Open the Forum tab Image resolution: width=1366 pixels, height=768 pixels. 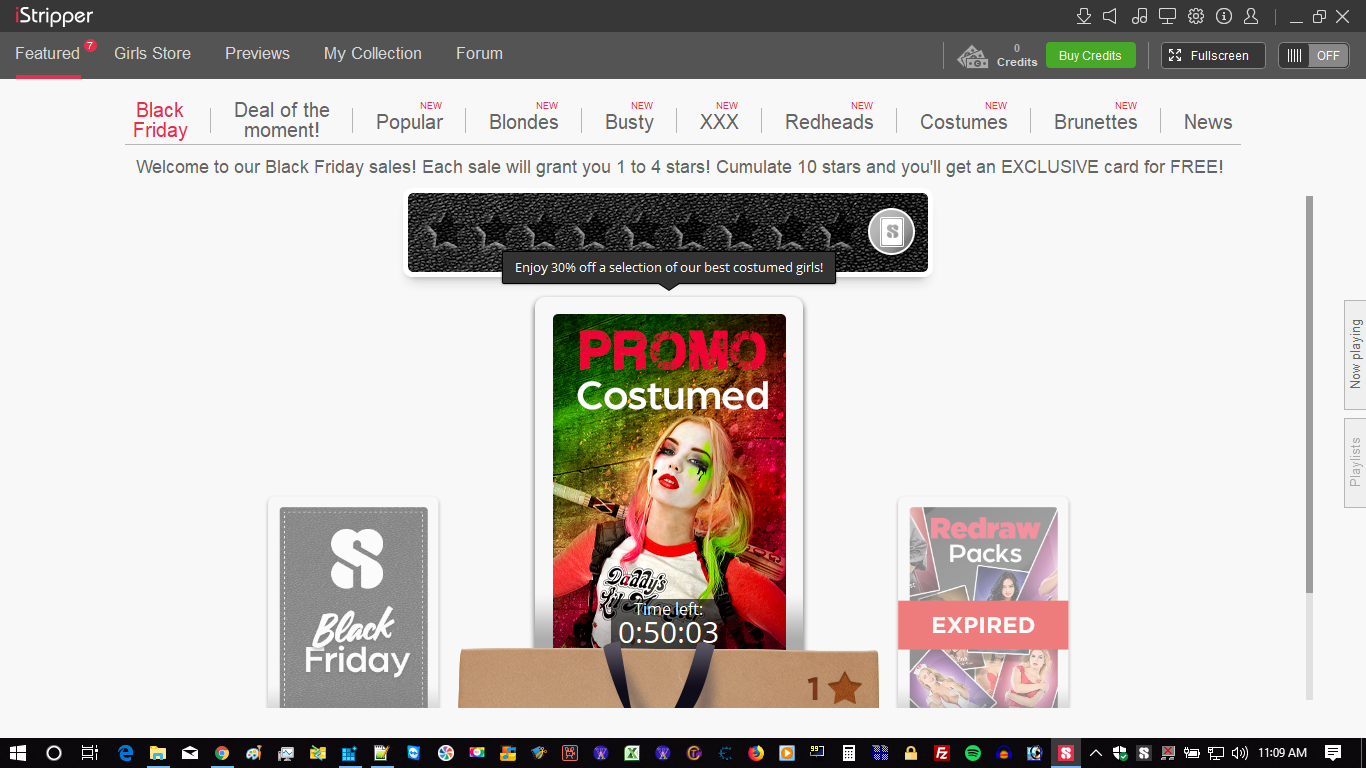[x=479, y=54]
